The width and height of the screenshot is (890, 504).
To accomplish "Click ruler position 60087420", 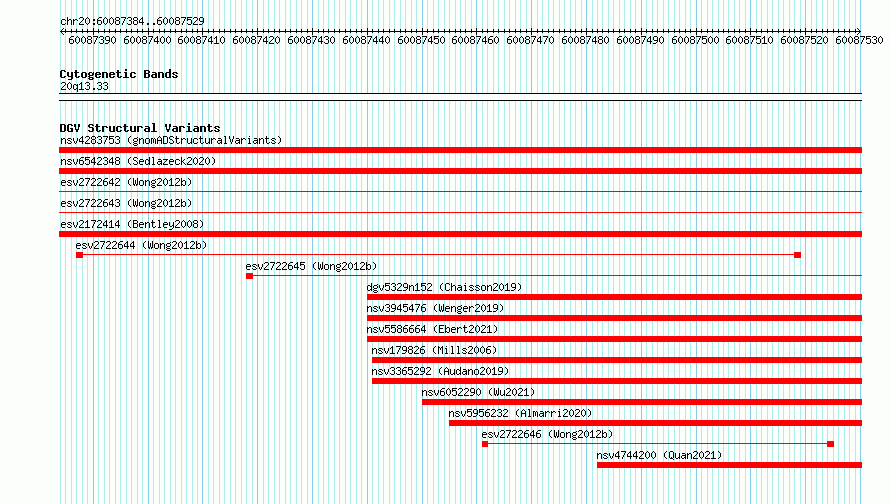I will coord(257,40).
